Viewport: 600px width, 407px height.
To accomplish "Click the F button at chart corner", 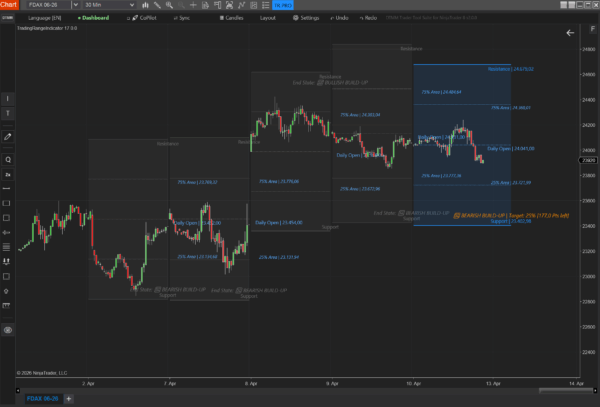I will coord(592,29).
